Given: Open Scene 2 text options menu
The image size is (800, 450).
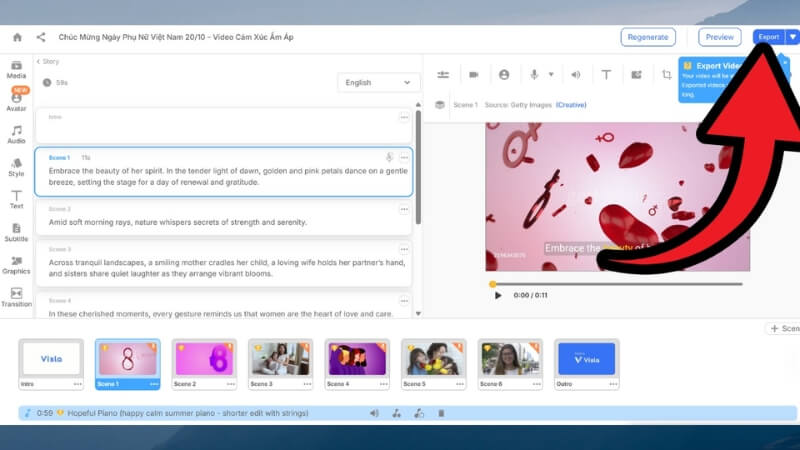Looking at the screenshot, I should [x=404, y=209].
